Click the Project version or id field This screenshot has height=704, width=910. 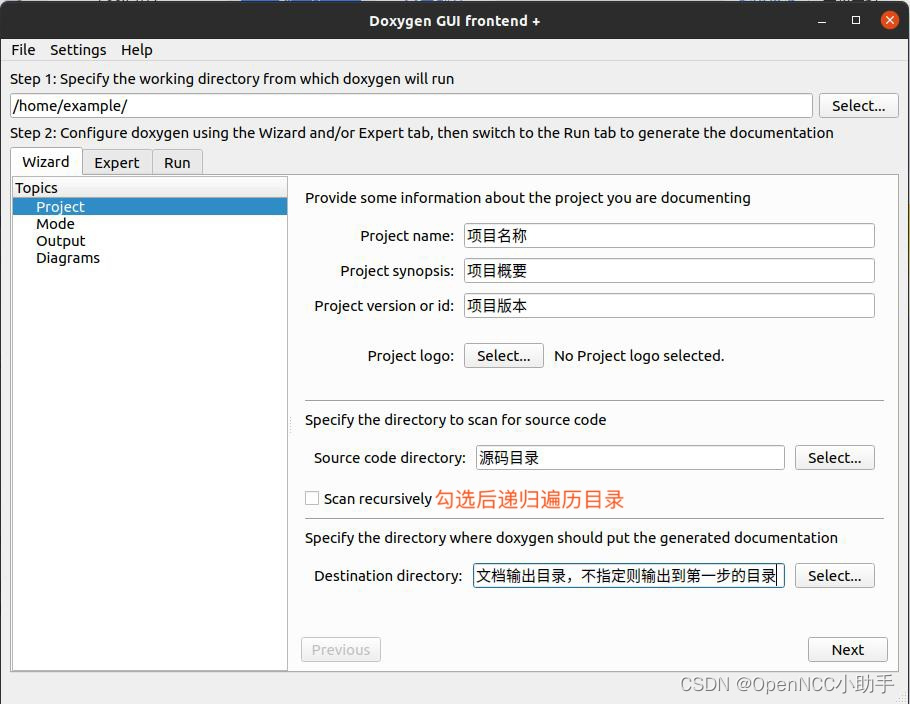click(x=669, y=305)
